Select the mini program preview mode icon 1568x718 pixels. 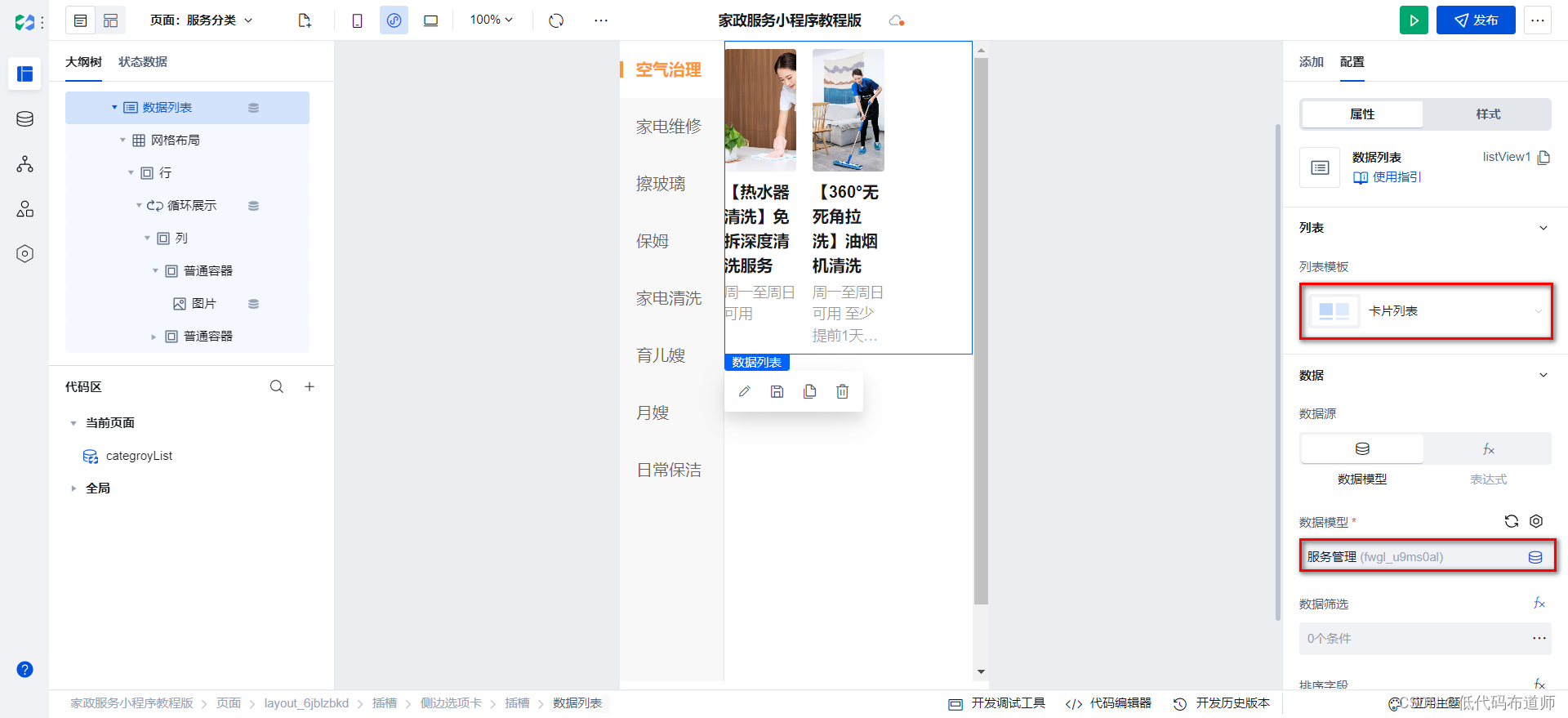point(394,20)
